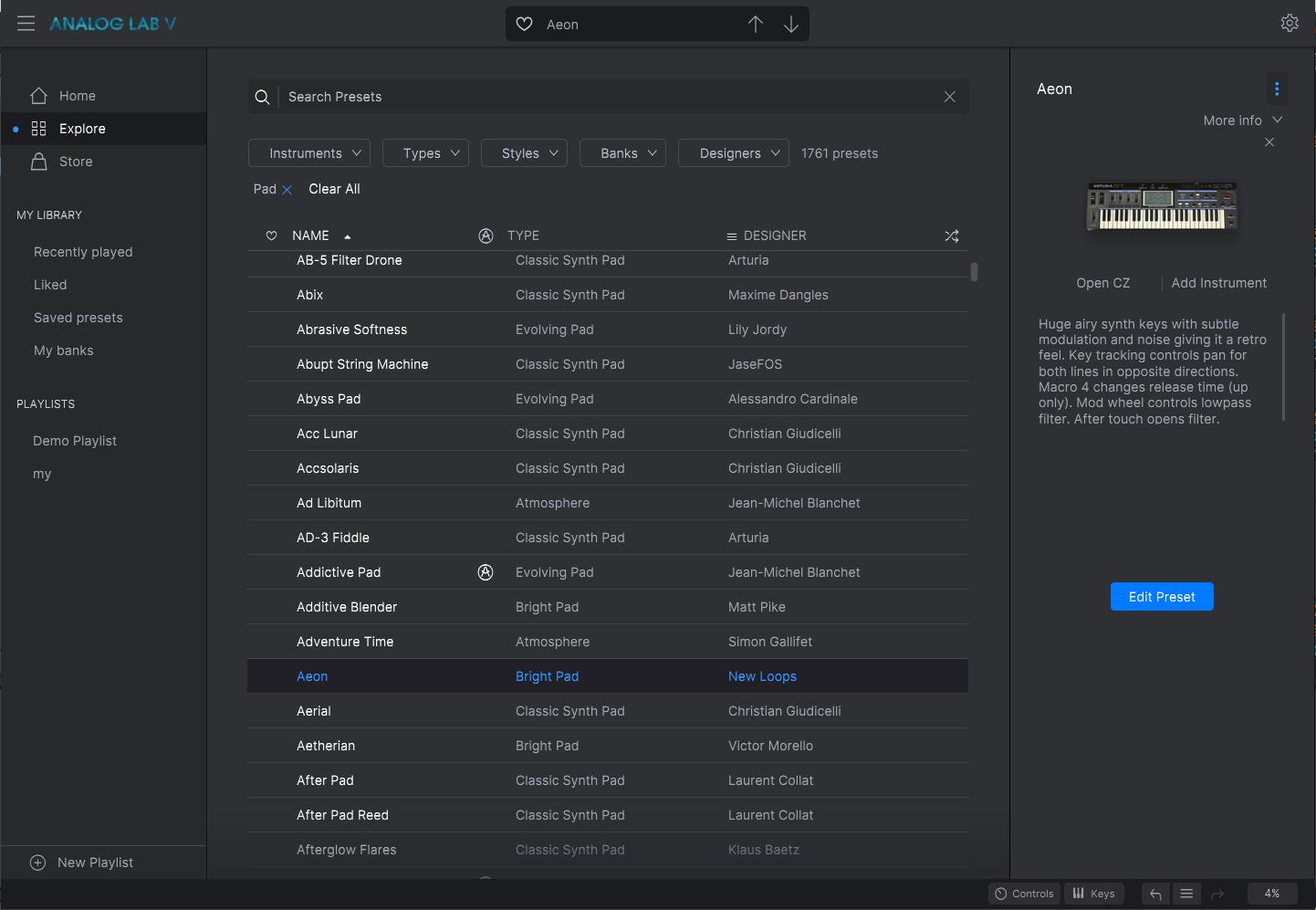This screenshot has height=910, width=1316.
Task: Click the Arturia badge on Addictive Pad
Action: (486, 572)
